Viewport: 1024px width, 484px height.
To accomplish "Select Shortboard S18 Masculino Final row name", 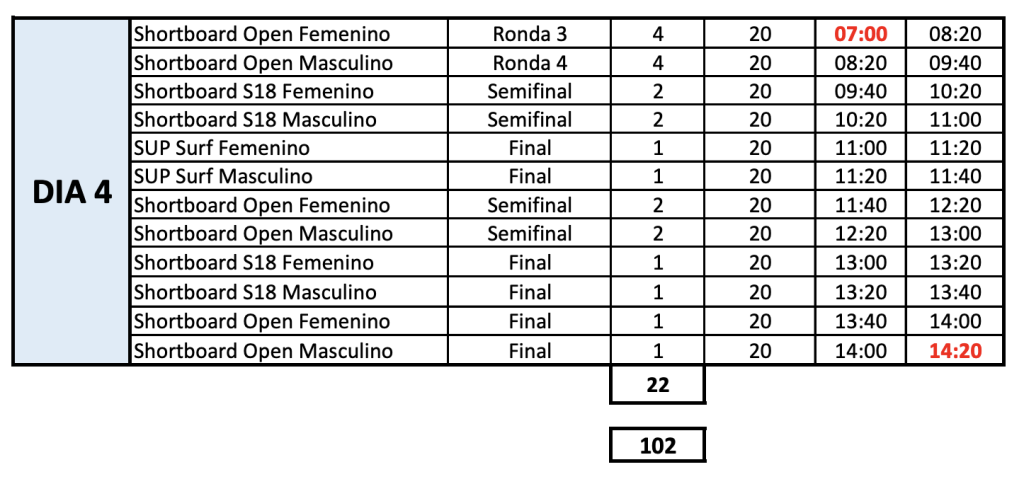I will tap(289, 291).
